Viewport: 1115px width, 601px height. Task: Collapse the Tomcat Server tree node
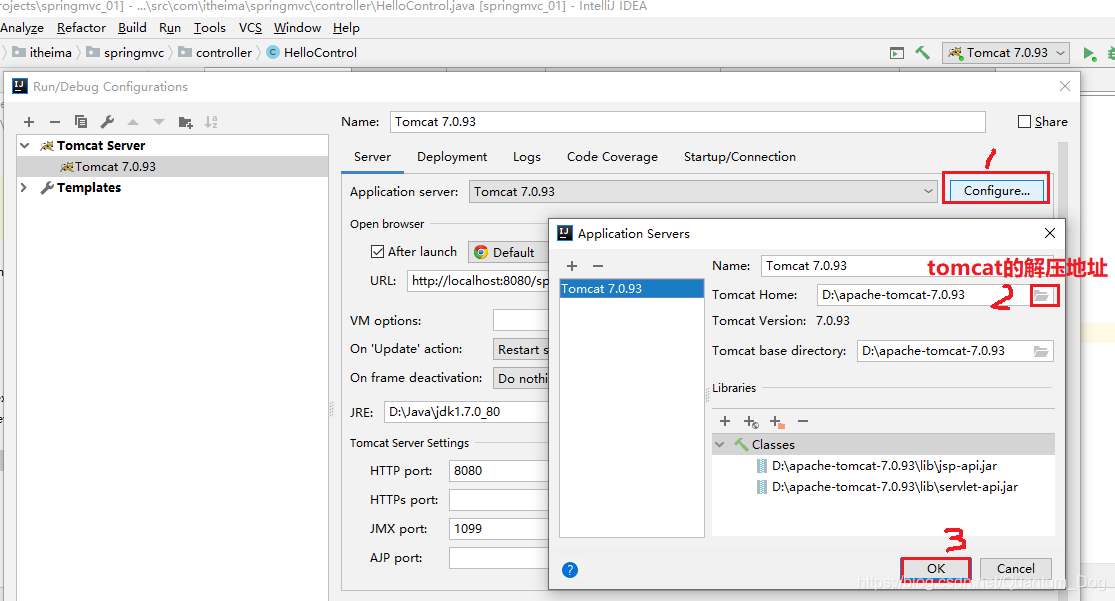pos(25,146)
